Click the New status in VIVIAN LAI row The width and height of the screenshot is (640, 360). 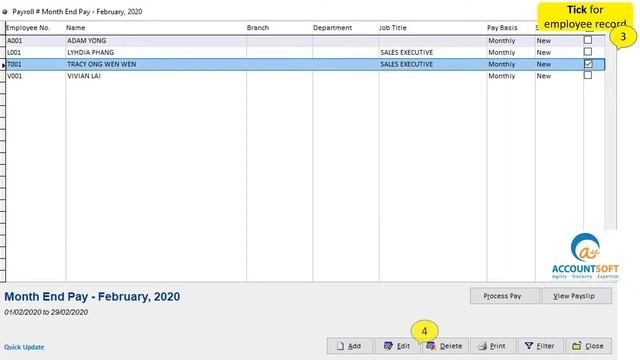click(544, 76)
